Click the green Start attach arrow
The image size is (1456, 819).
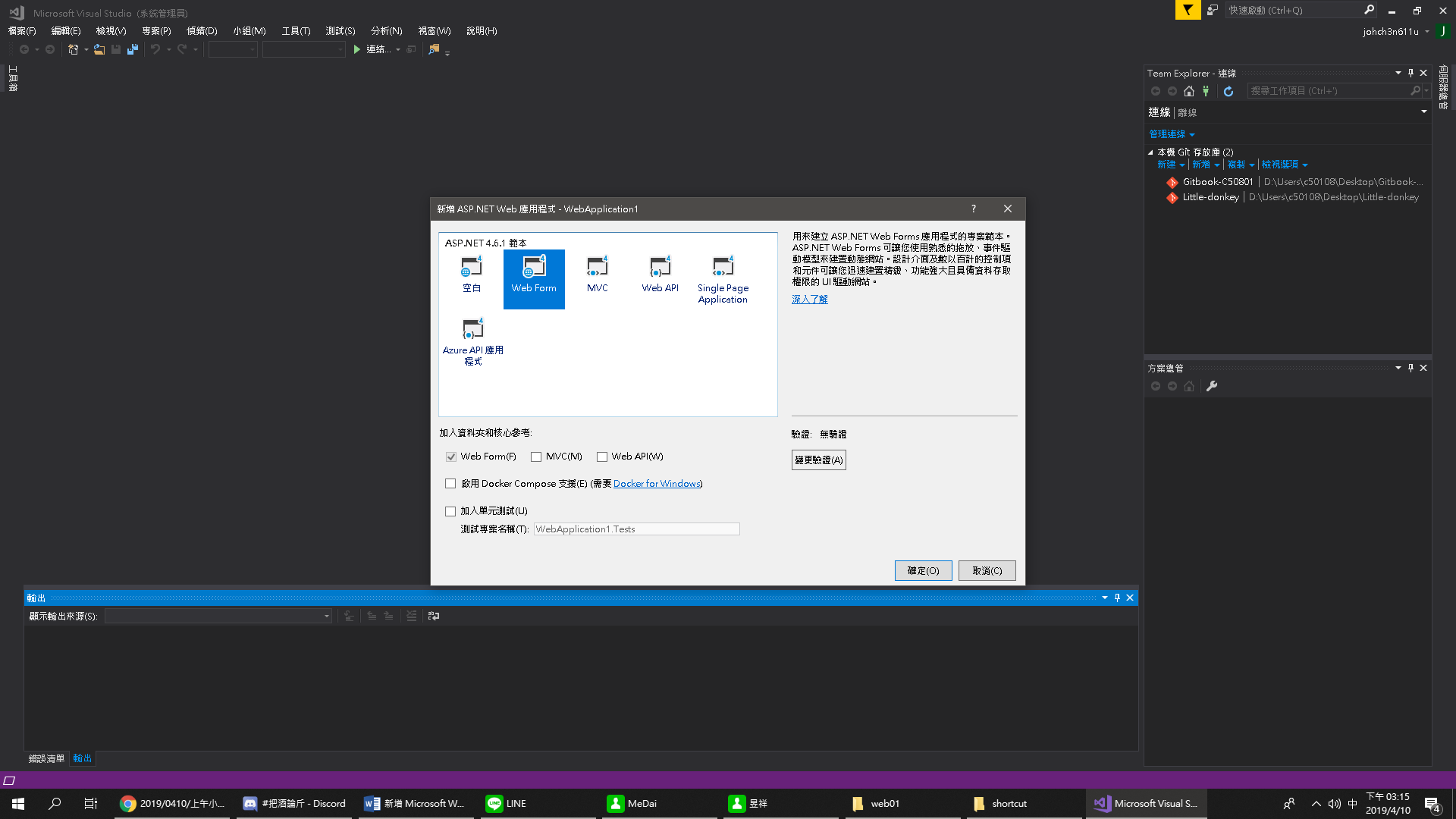[x=356, y=49]
